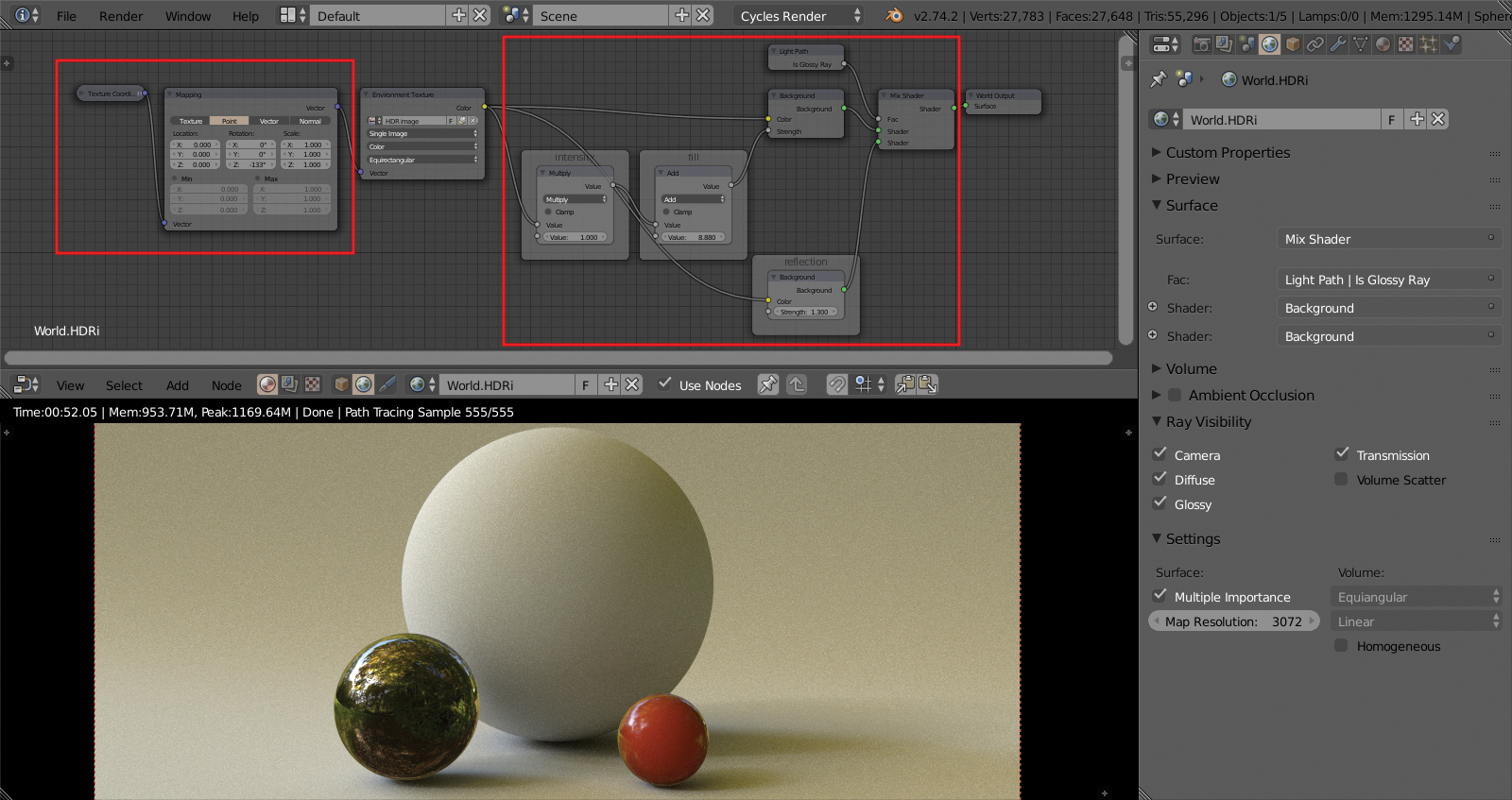Open the Texture checkerboard properties tab
This screenshot has height=800, width=1512.
1406,43
